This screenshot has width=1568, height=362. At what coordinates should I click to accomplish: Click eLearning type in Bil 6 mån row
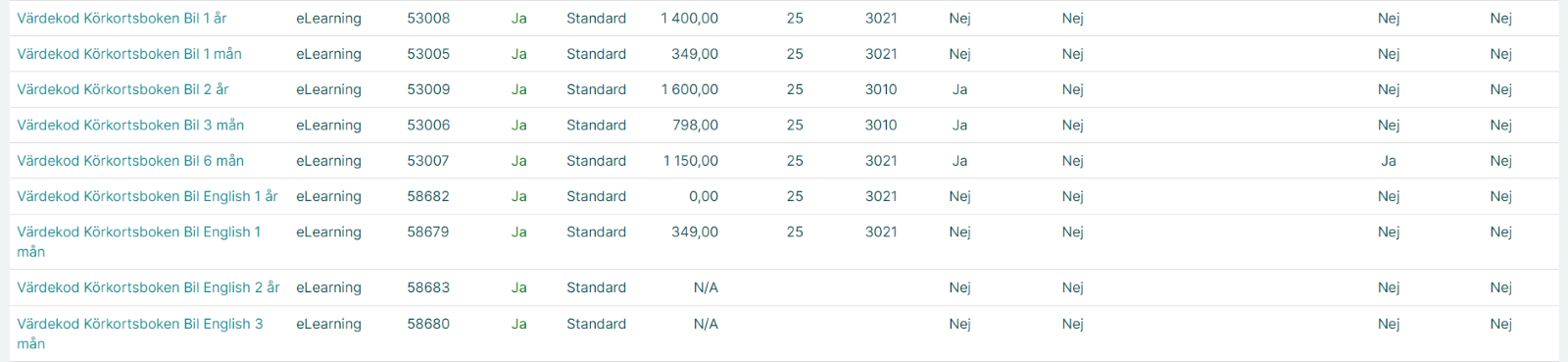tap(328, 161)
